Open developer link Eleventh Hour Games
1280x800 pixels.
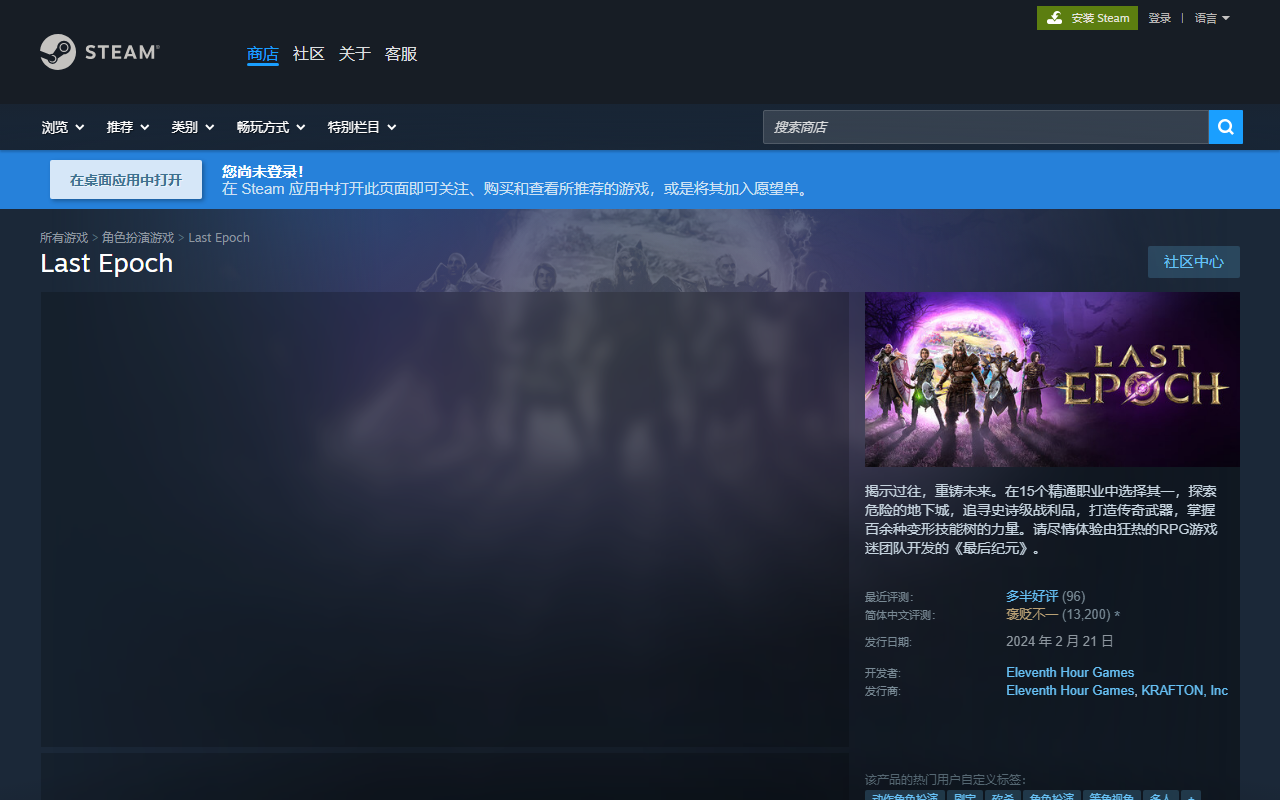1070,673
